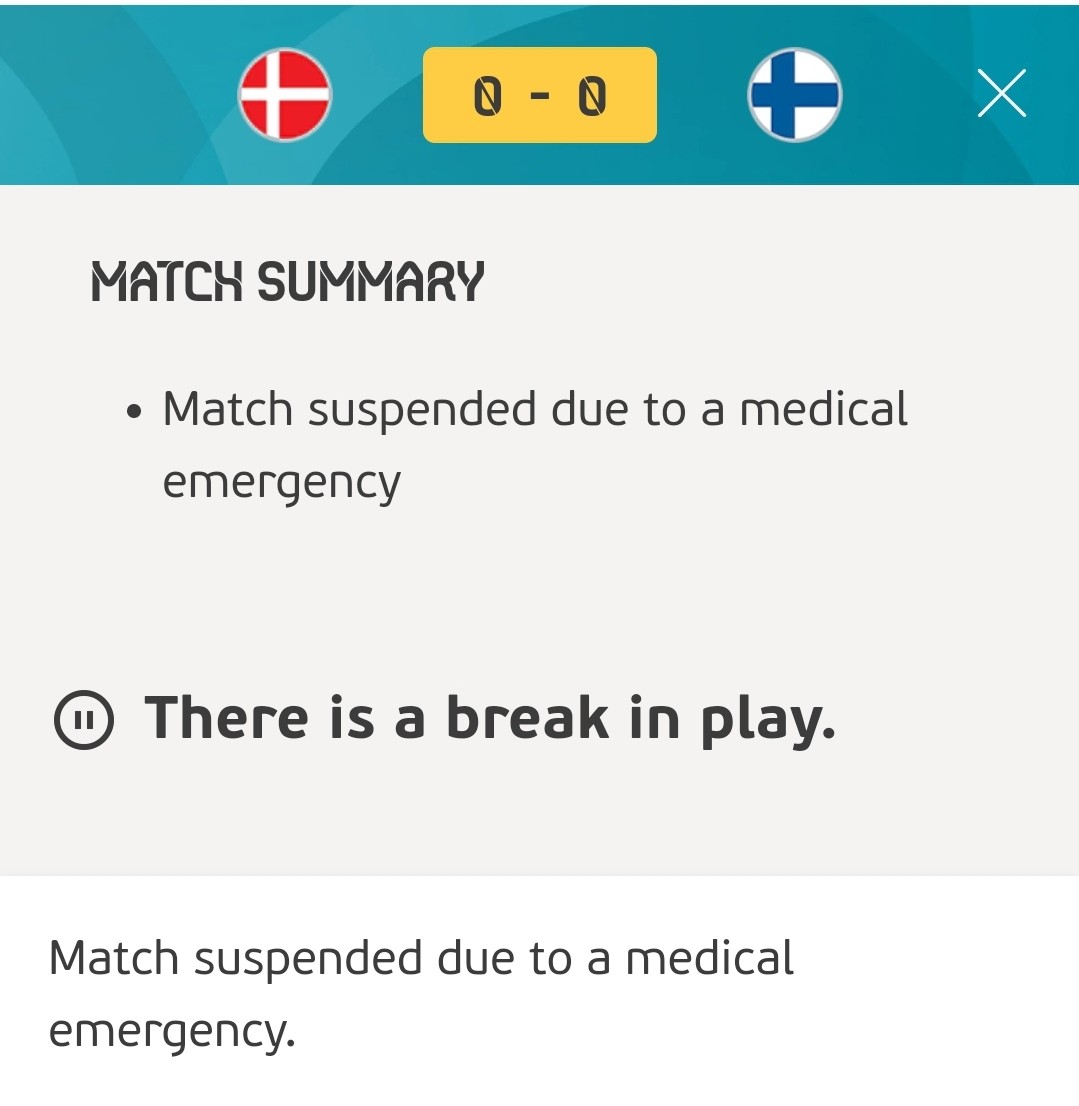Open the yellow 0 - 0 score box
This screenshot has height=1106, width=1079.
tap(540, 95)
